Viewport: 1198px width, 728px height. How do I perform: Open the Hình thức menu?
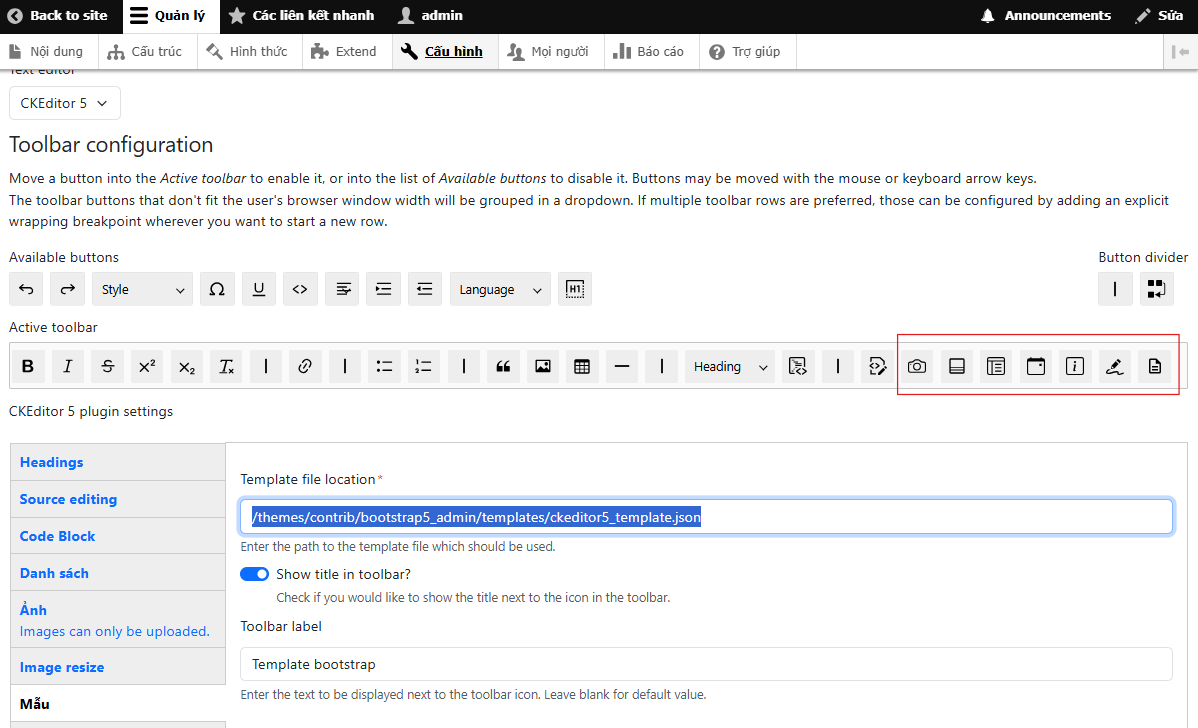[x=250, y=52]
